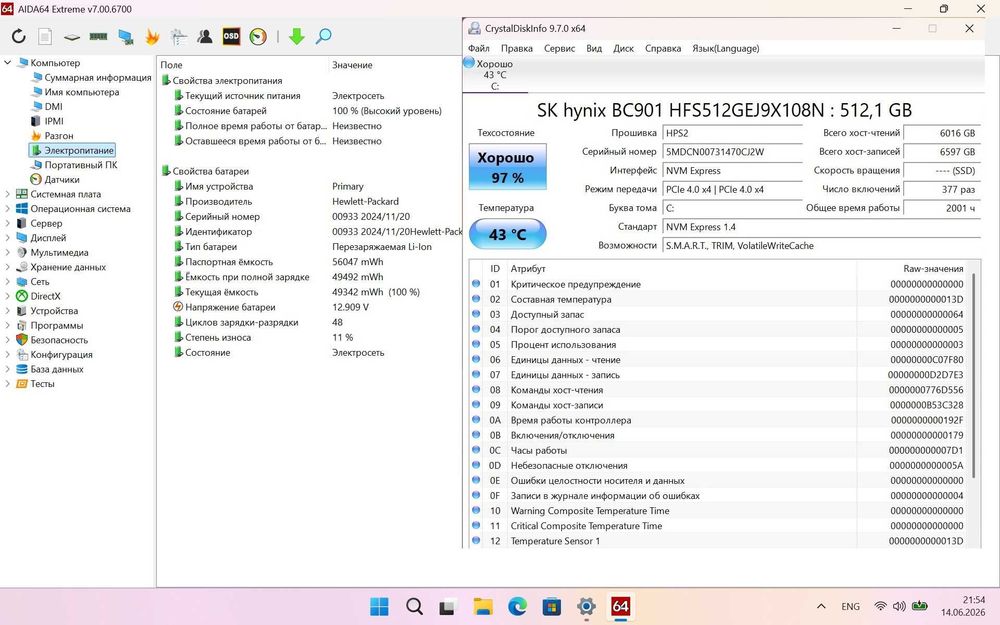Open Settings gear on the taskbar

click(x=586, y=606)
